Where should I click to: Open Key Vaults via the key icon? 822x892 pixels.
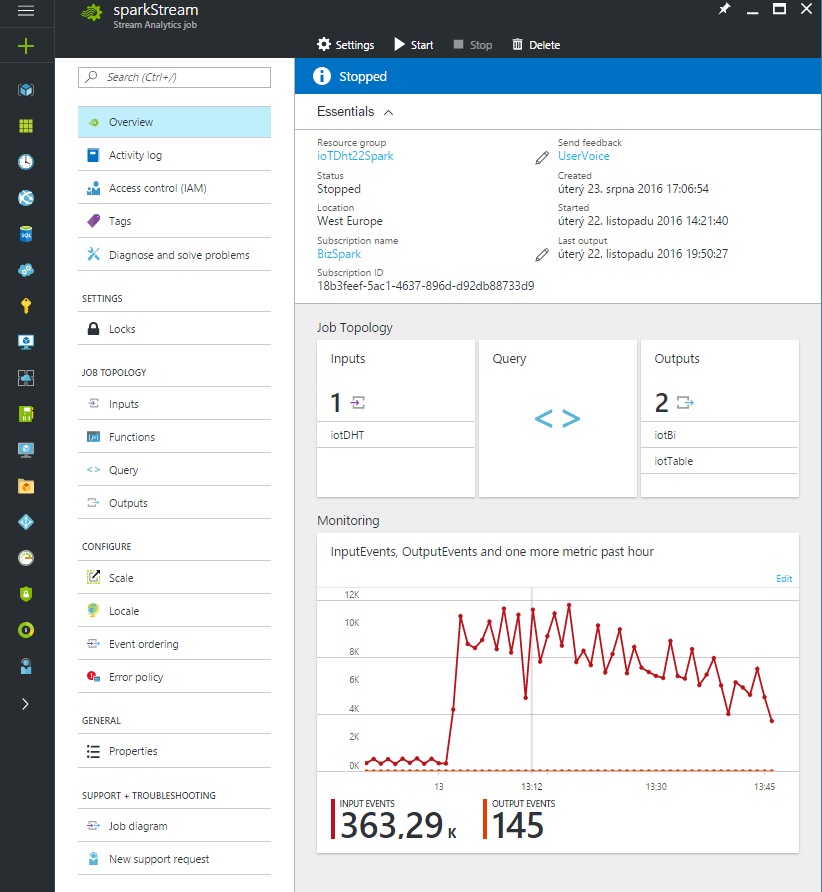click(27, 305)
